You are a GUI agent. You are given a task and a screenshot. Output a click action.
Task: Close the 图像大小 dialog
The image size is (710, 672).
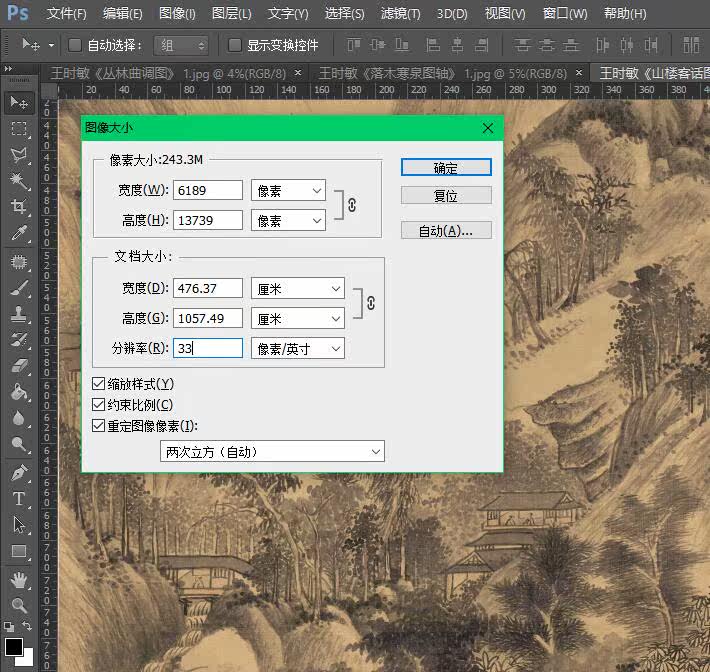488,128
